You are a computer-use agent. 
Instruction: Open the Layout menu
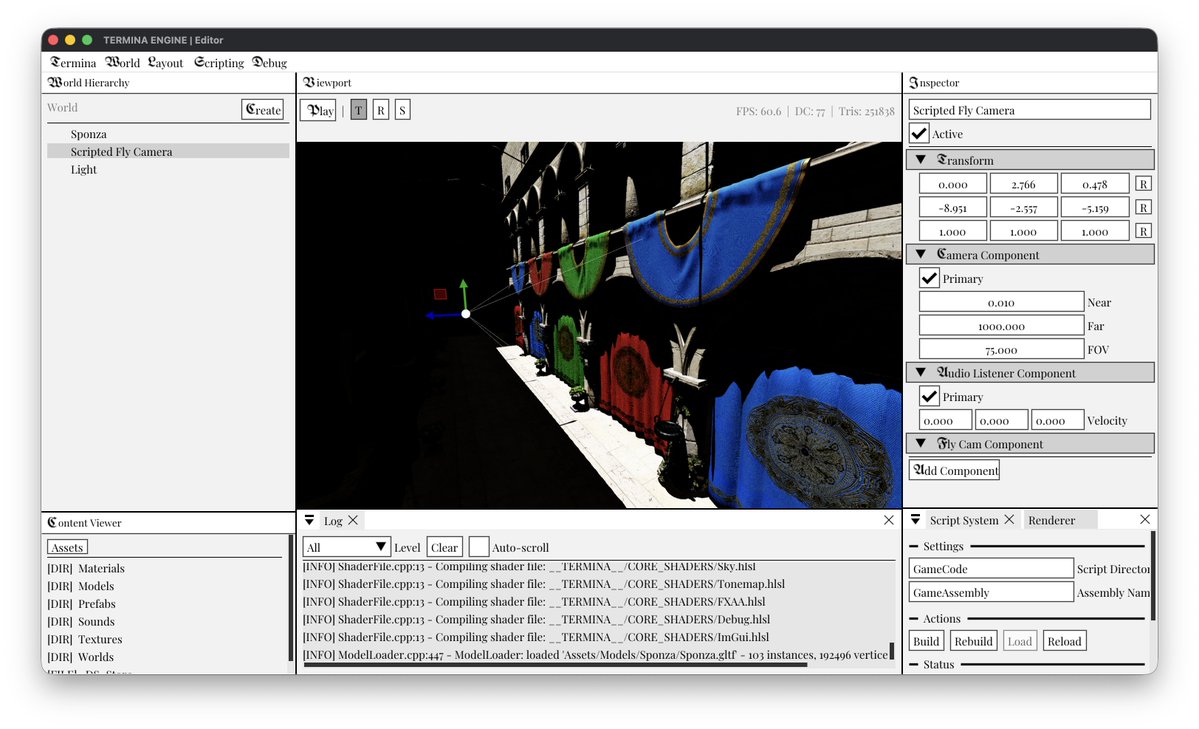165,63
